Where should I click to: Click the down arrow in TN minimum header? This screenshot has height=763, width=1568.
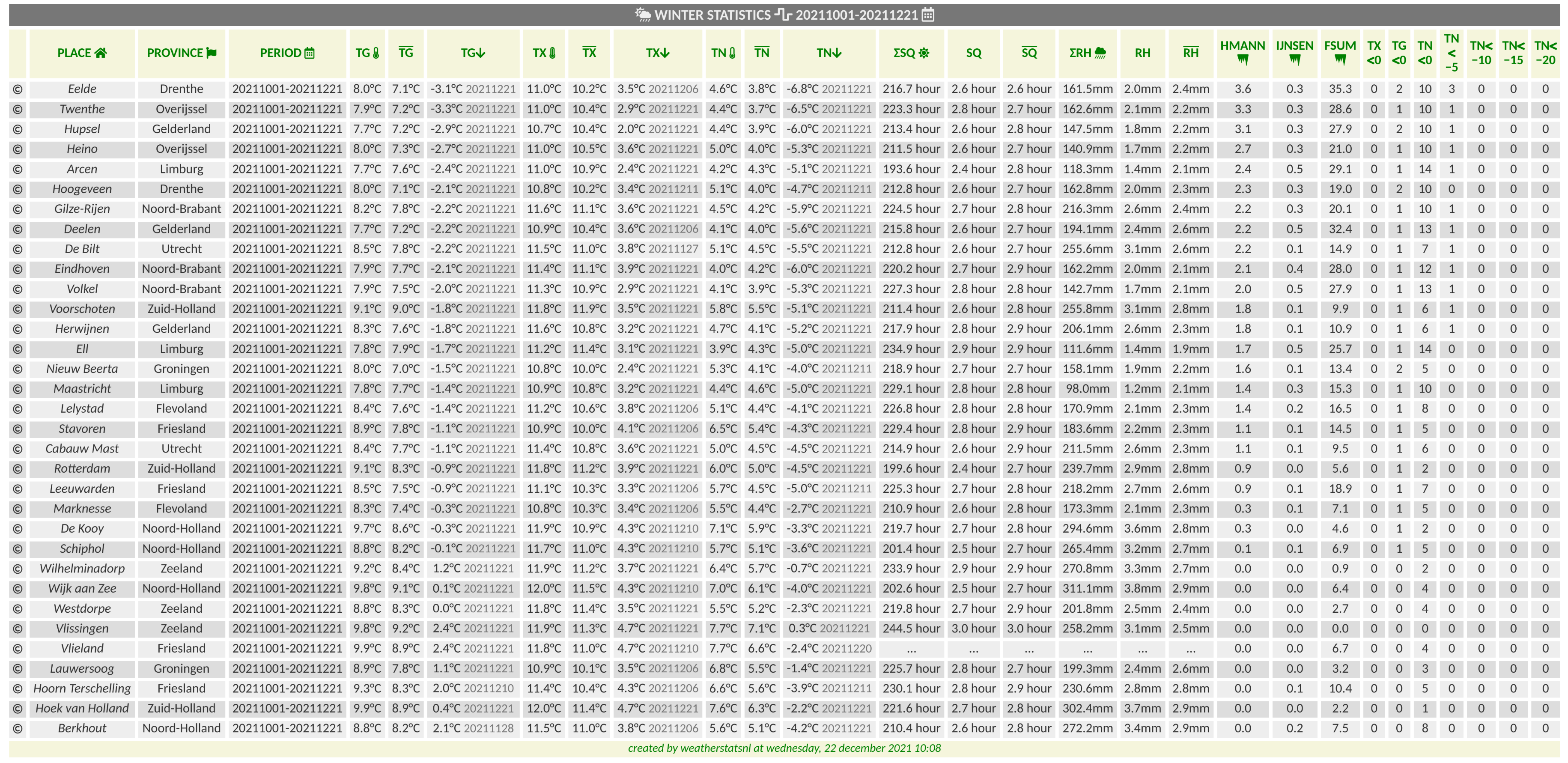tap(837, 53)
